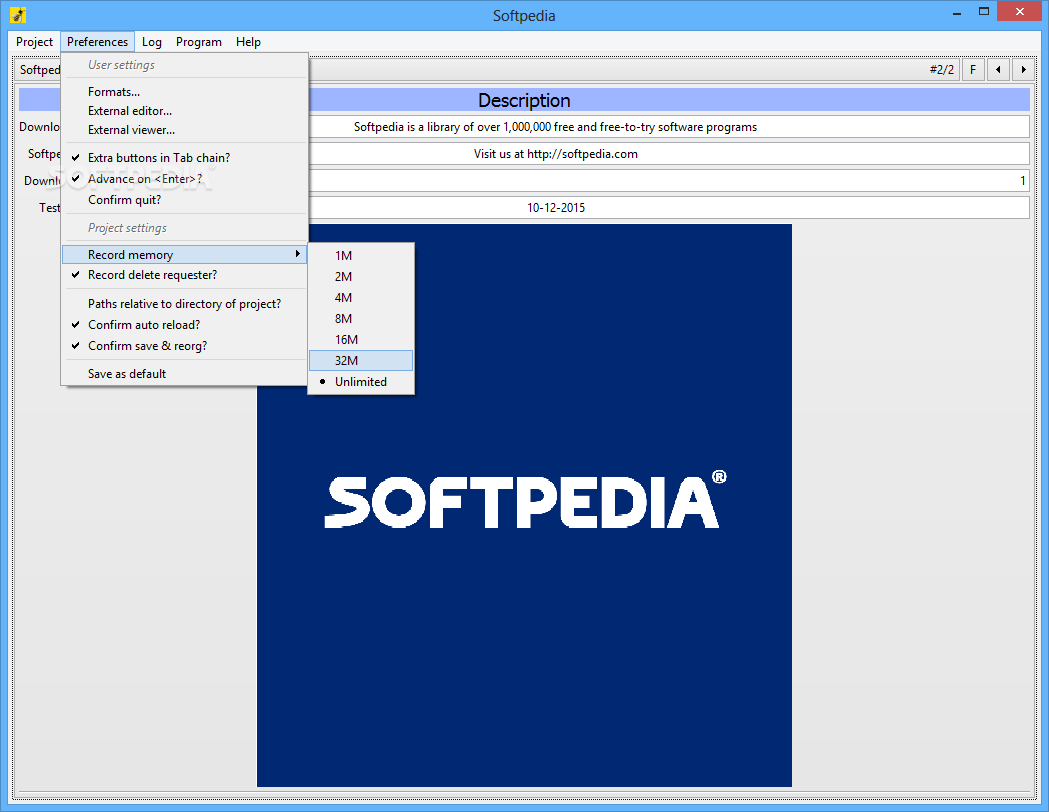
Task: Expand the Record memory submenu
Action: coord(185,255)
